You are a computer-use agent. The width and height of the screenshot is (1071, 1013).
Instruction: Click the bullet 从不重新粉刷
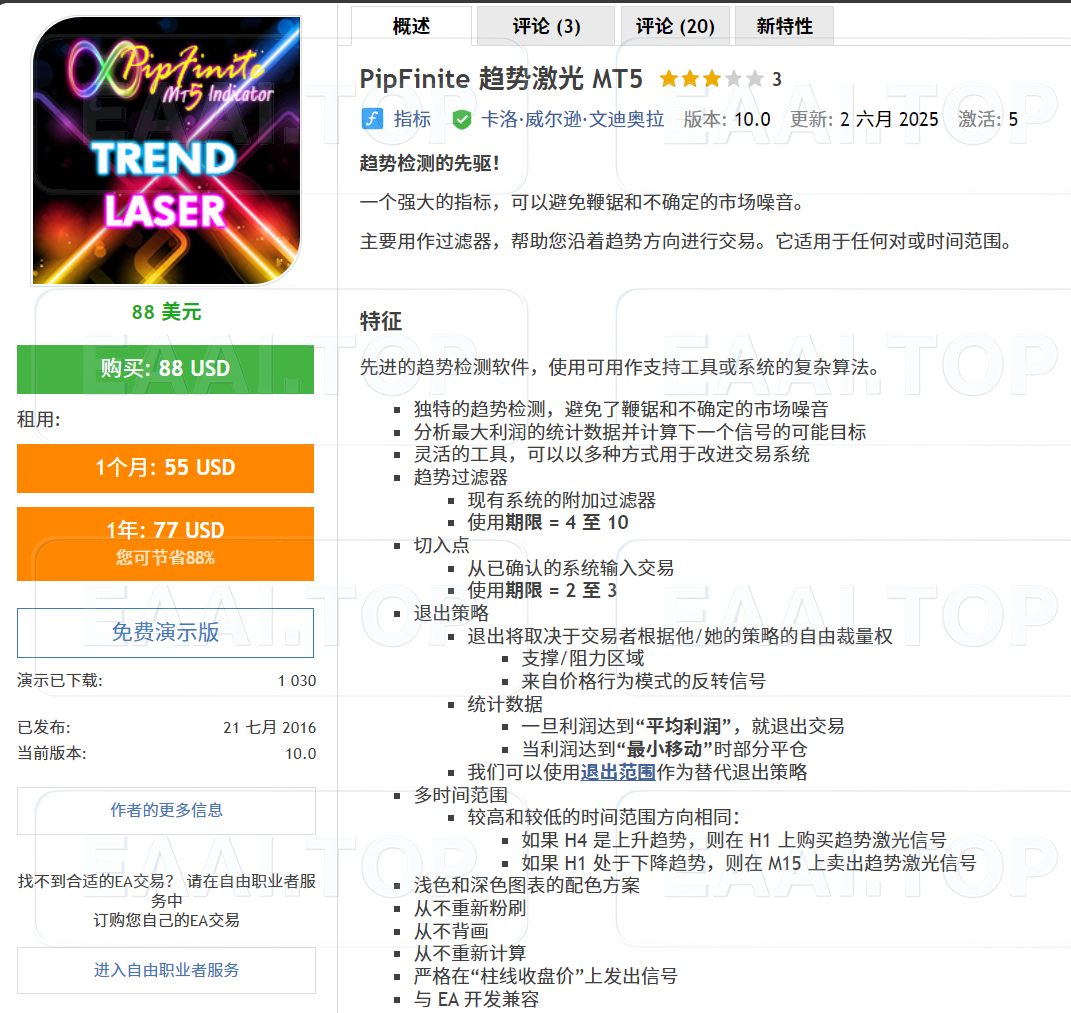click(470, 908)
